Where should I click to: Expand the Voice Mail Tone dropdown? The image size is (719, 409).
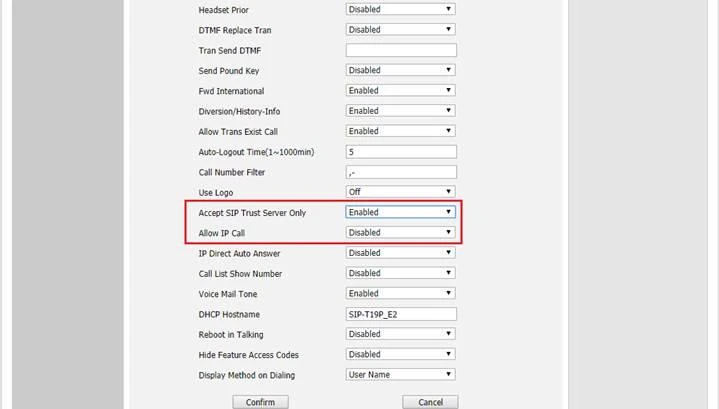point(400,294)
